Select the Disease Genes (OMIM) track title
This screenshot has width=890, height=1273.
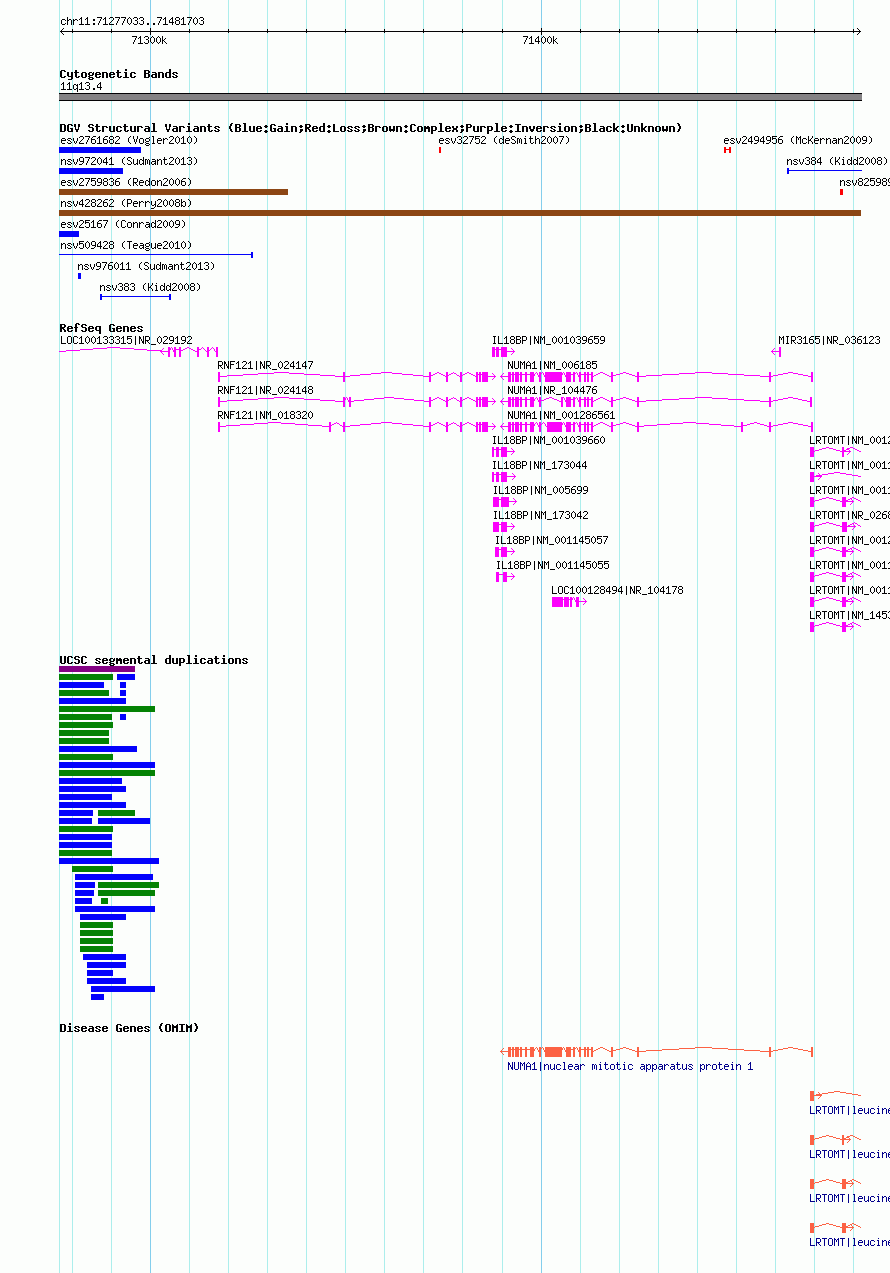click(x=129, y=1028)
